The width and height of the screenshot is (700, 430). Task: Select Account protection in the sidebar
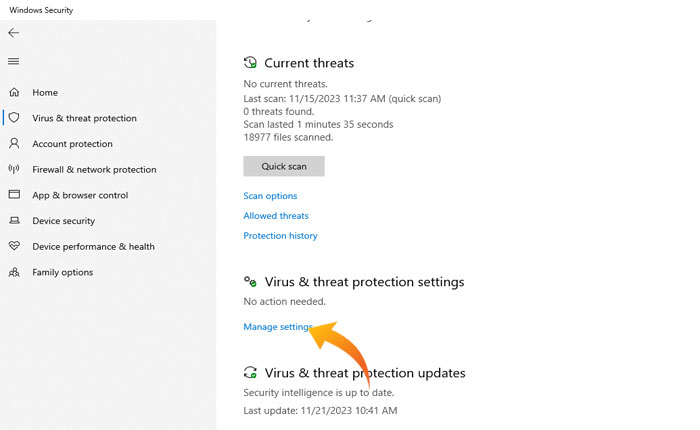(72, 144)
